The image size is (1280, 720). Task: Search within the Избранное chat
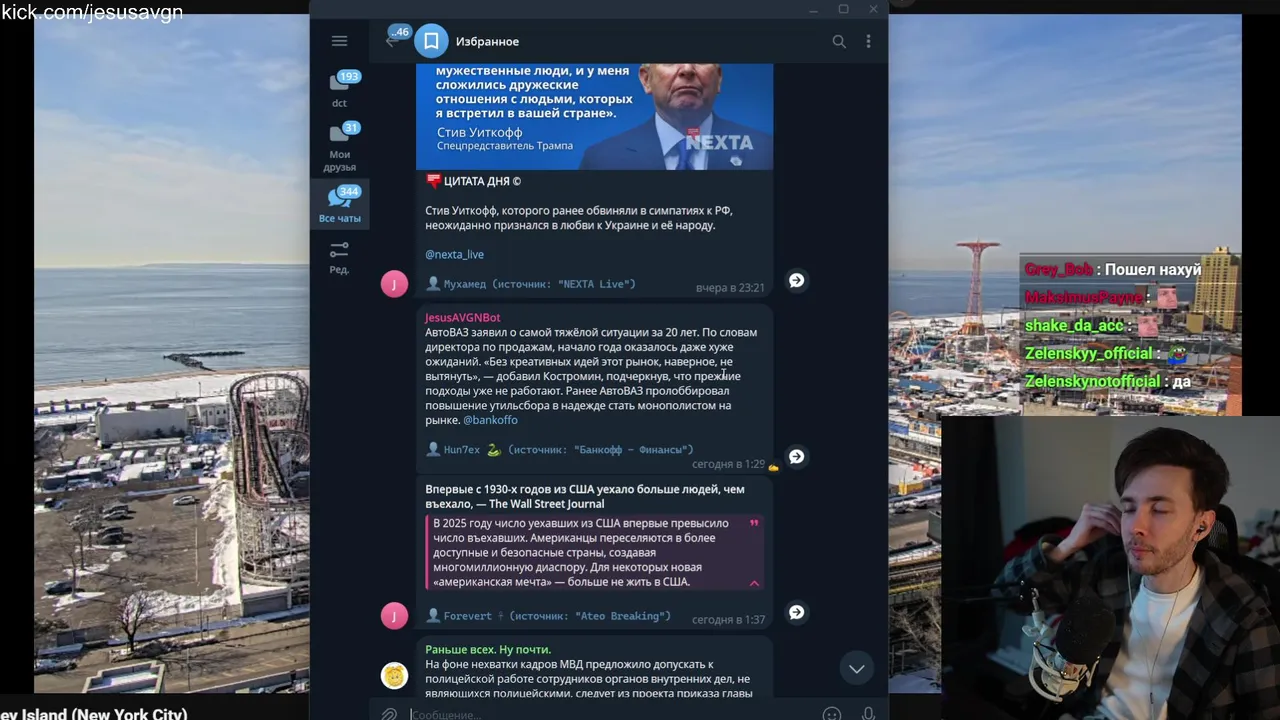pyautogui.click(x=839, y=41)
